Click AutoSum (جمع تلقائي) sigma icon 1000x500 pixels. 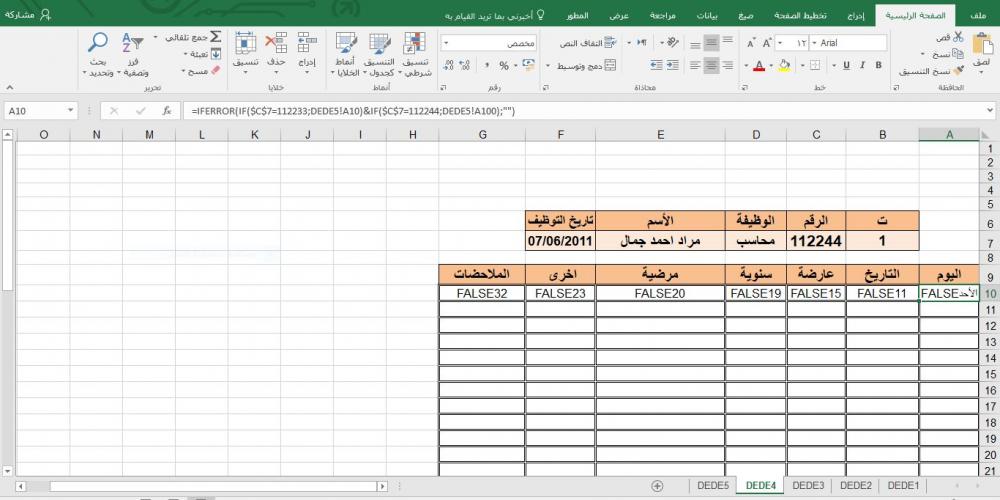pos(214,37)
